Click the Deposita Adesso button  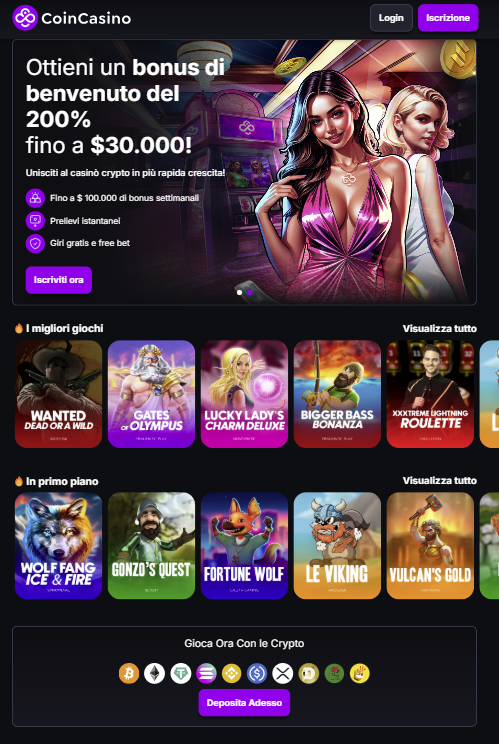coord(244,703)
